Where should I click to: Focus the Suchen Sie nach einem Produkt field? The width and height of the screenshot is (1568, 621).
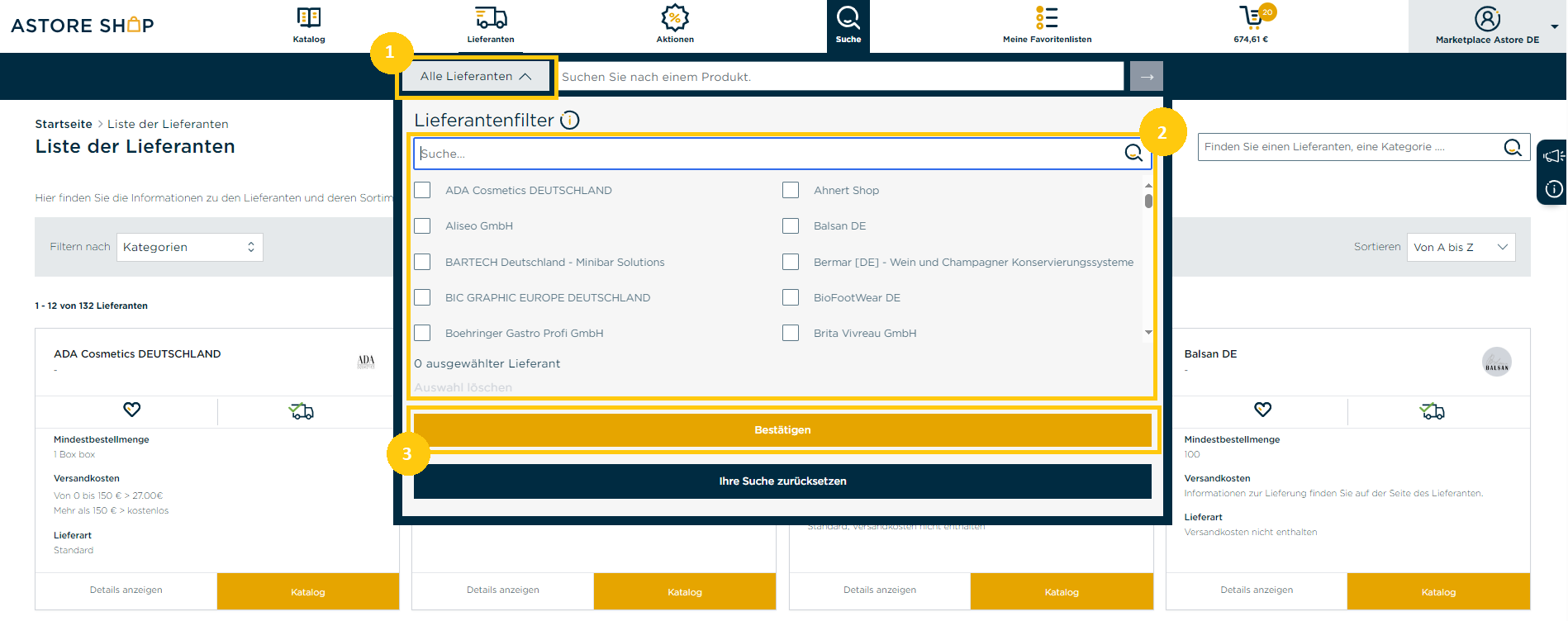(x=839, y=77)
